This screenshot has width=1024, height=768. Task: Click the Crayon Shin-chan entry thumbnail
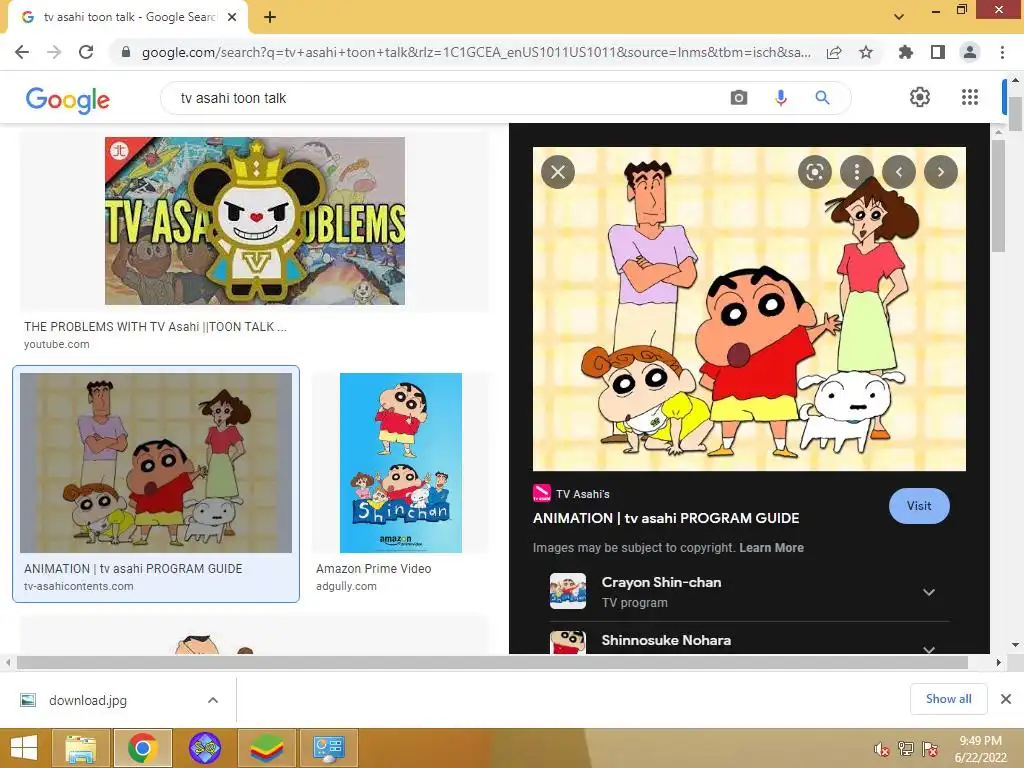(568, 591)
